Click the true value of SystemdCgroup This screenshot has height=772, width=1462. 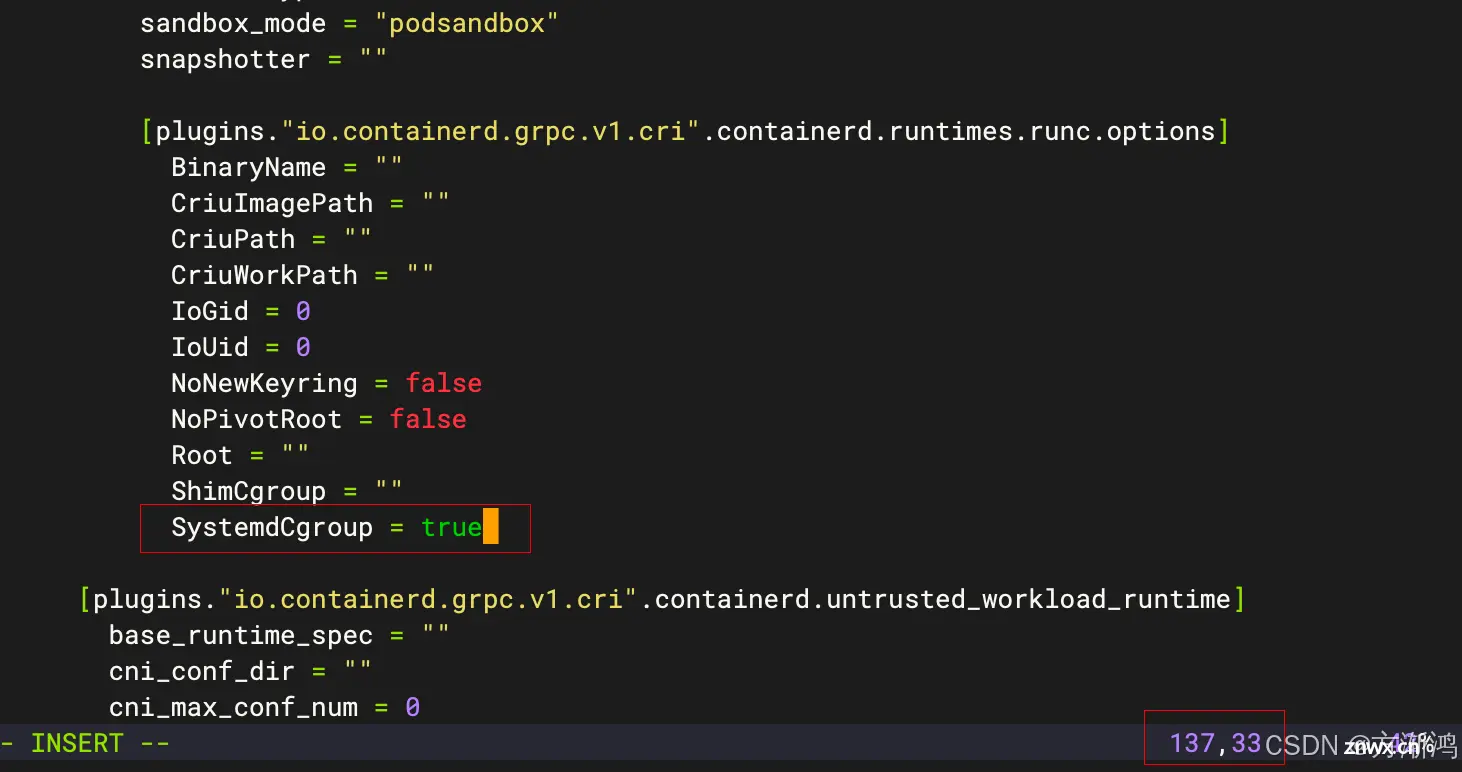pyautogui.click(x=451, y=527)
